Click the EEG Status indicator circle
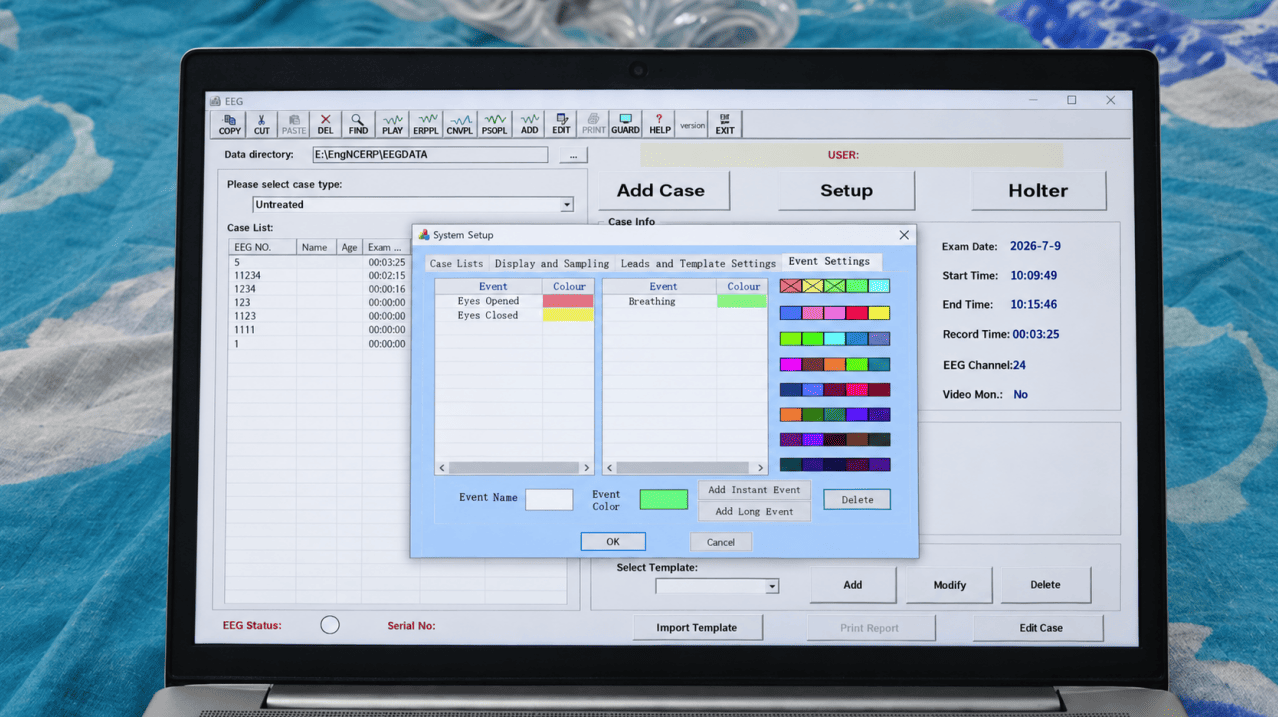This screenshot has width=1278, height=717. coord(330,625)
